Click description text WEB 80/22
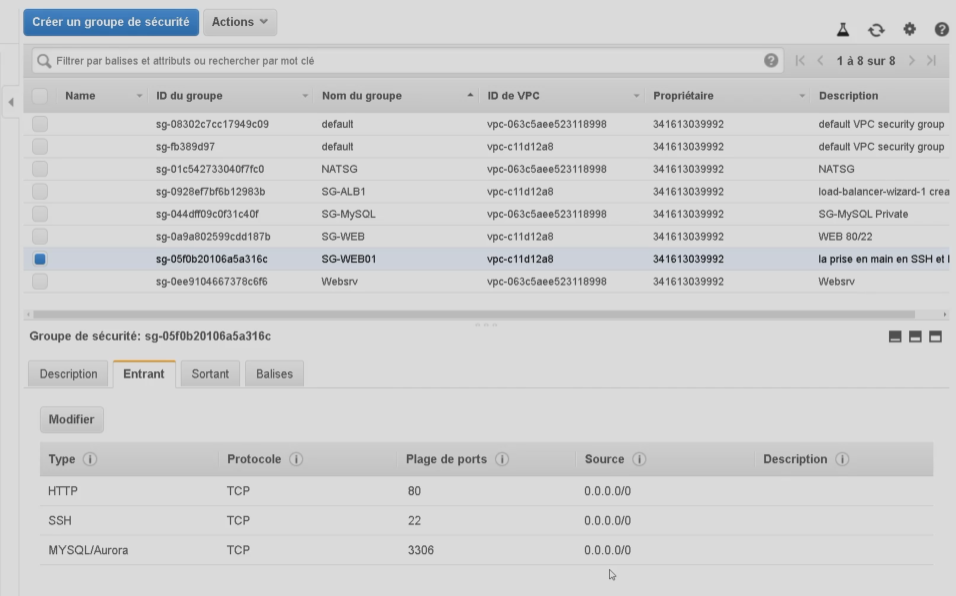 point(845,236)
